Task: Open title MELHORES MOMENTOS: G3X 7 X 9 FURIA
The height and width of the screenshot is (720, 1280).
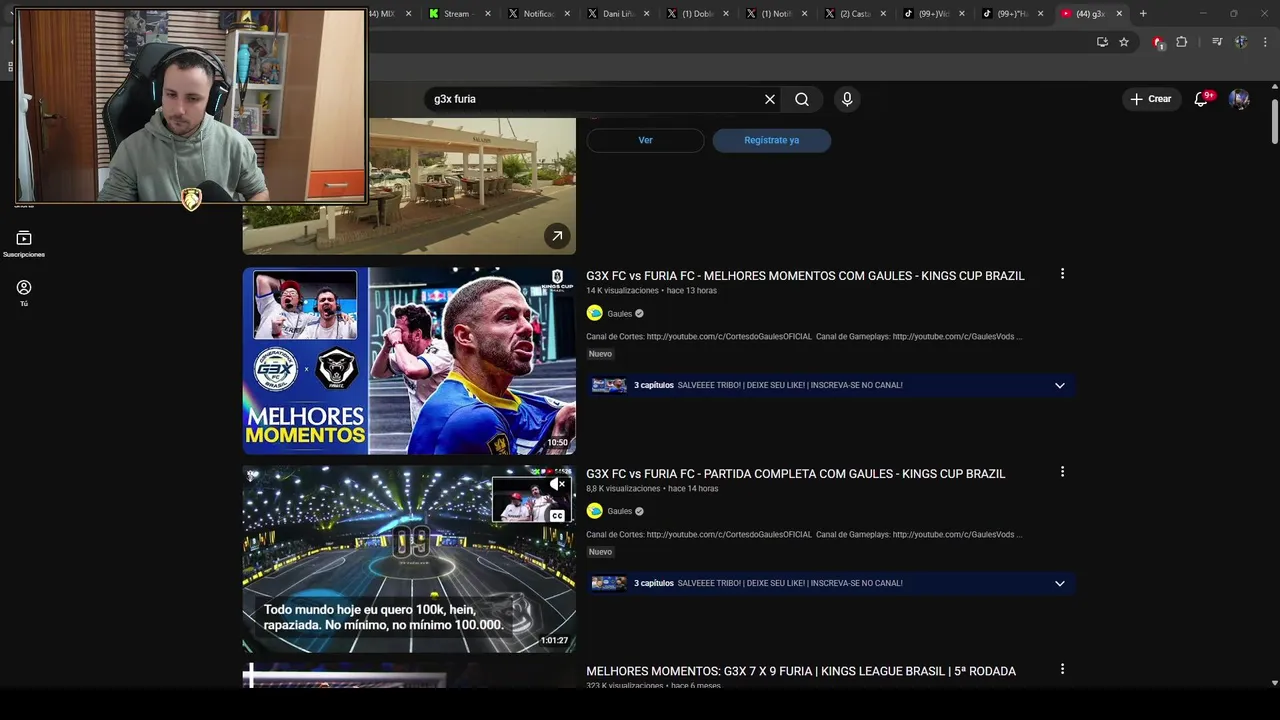Action: [800, 671]
